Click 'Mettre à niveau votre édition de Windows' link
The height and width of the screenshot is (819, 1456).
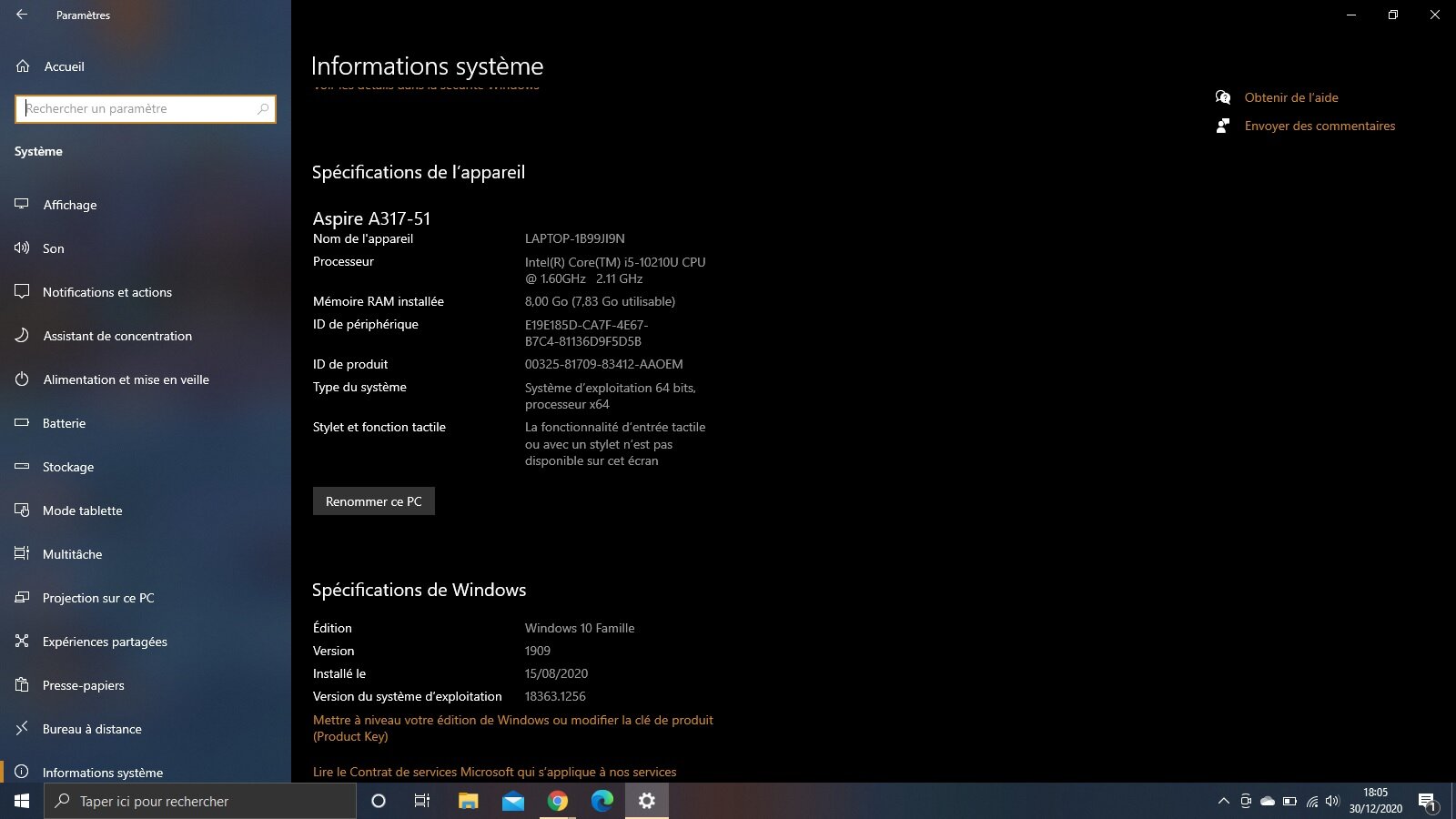click(513, 728)
